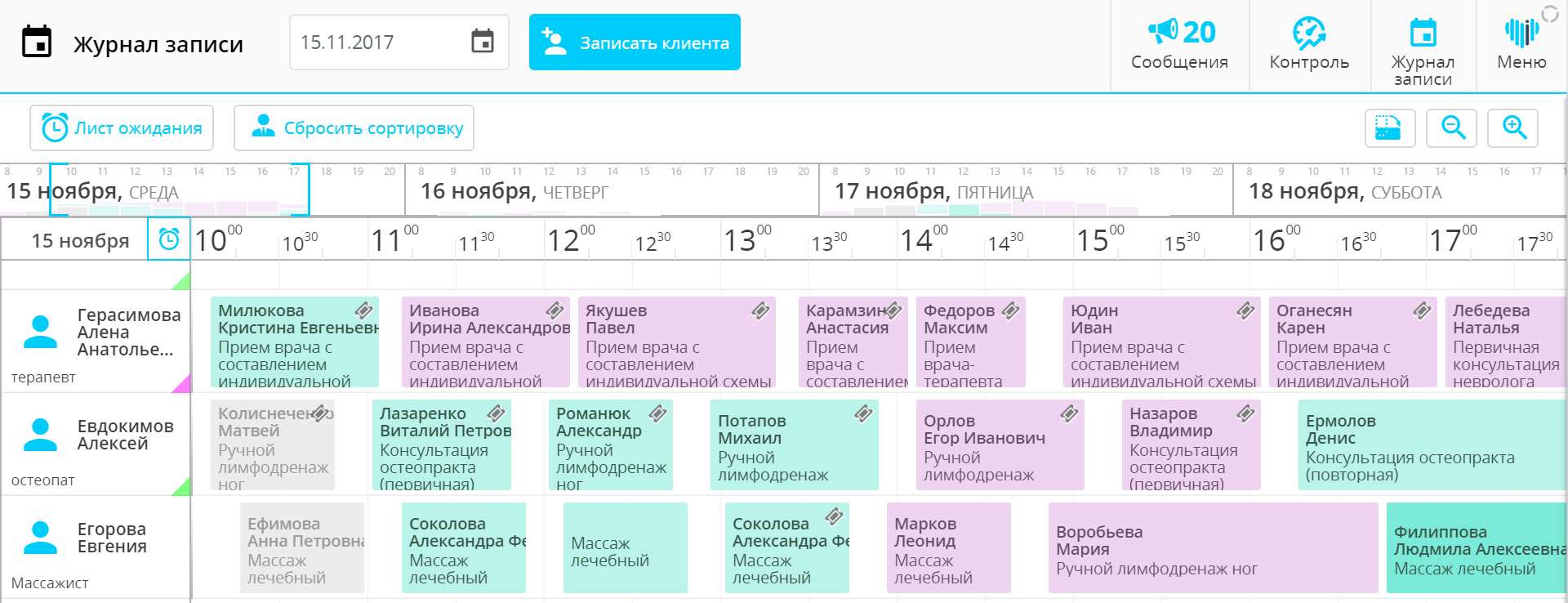
Task: Click the save layout icon button
Action: click(1390, 128)
